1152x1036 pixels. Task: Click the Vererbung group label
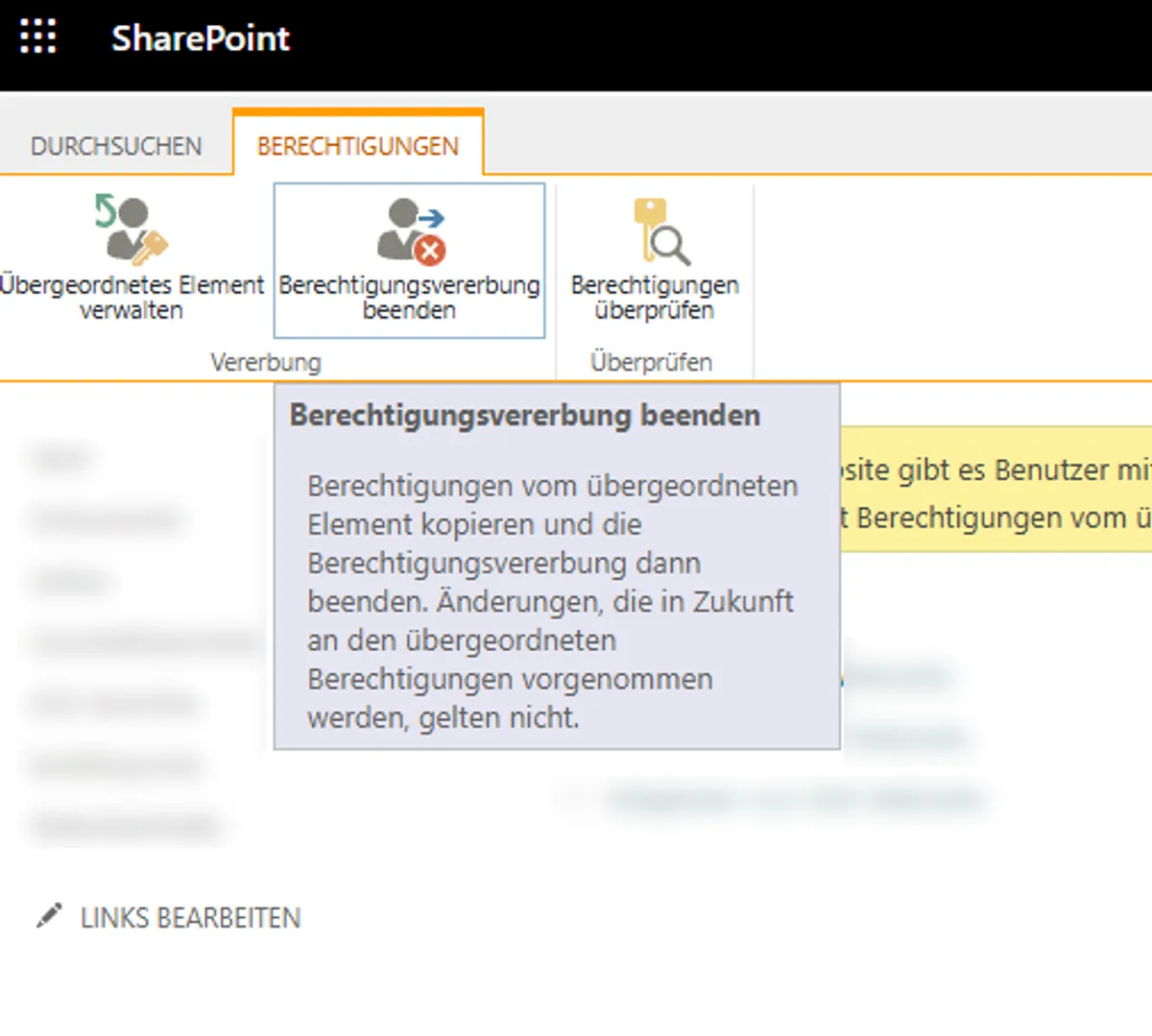click(266, 362)
